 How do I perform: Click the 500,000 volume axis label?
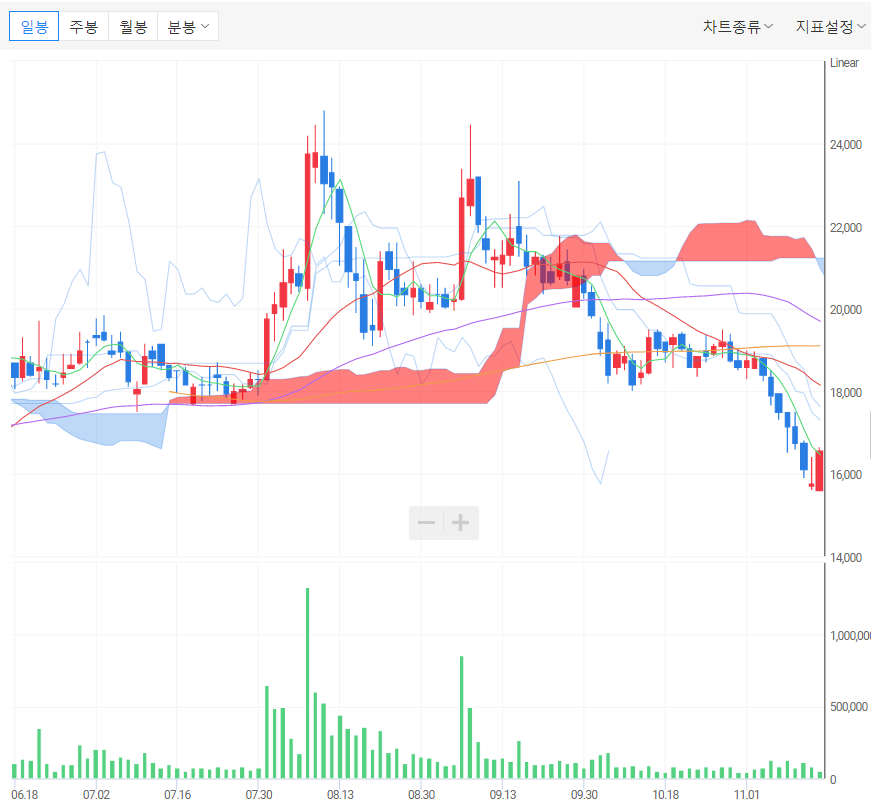point(849,707)
